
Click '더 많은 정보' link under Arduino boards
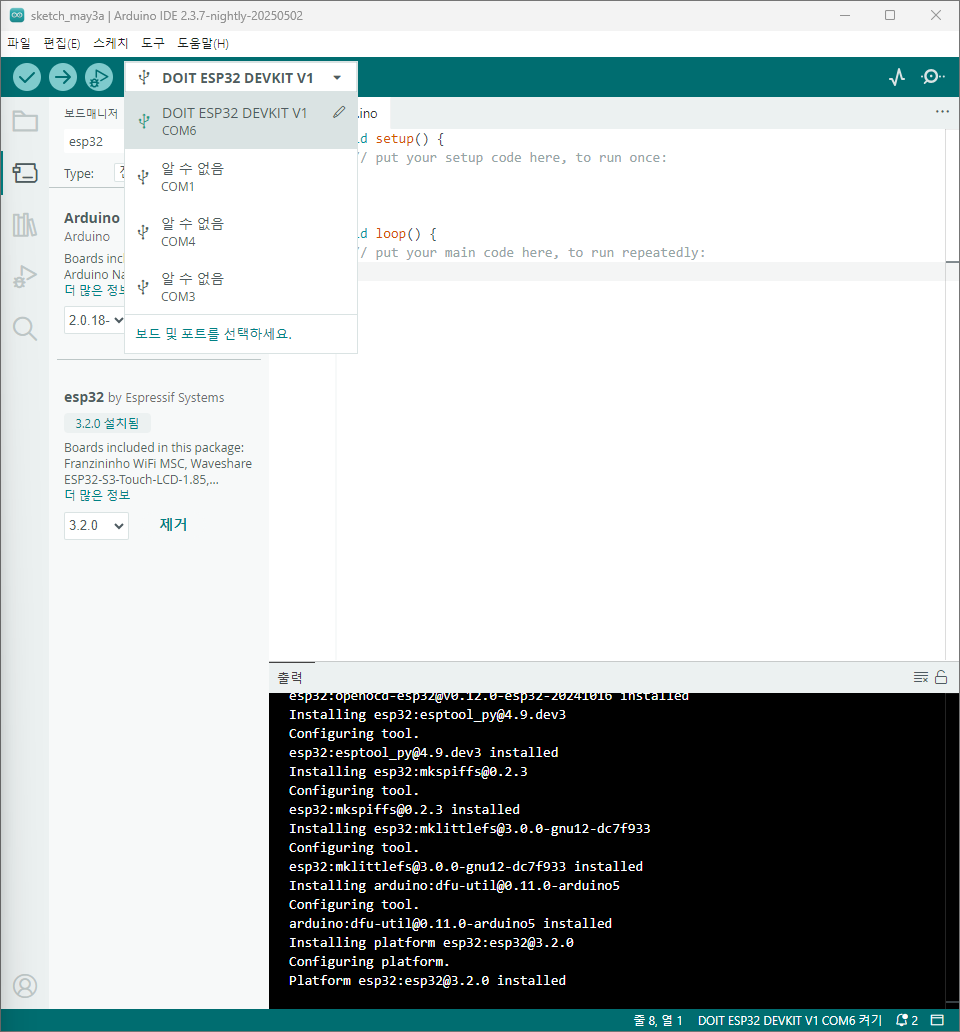click(x=94, y=290)
